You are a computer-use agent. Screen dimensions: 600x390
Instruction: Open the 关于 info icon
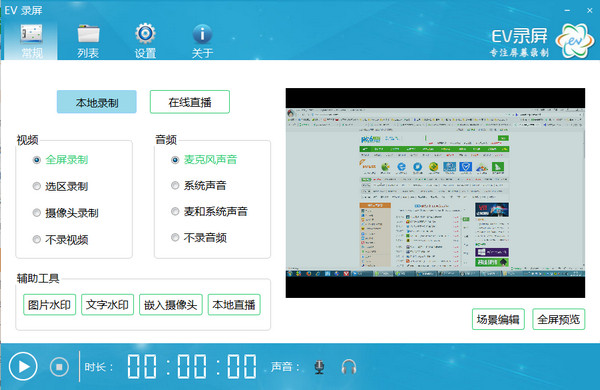click(202, 34)
